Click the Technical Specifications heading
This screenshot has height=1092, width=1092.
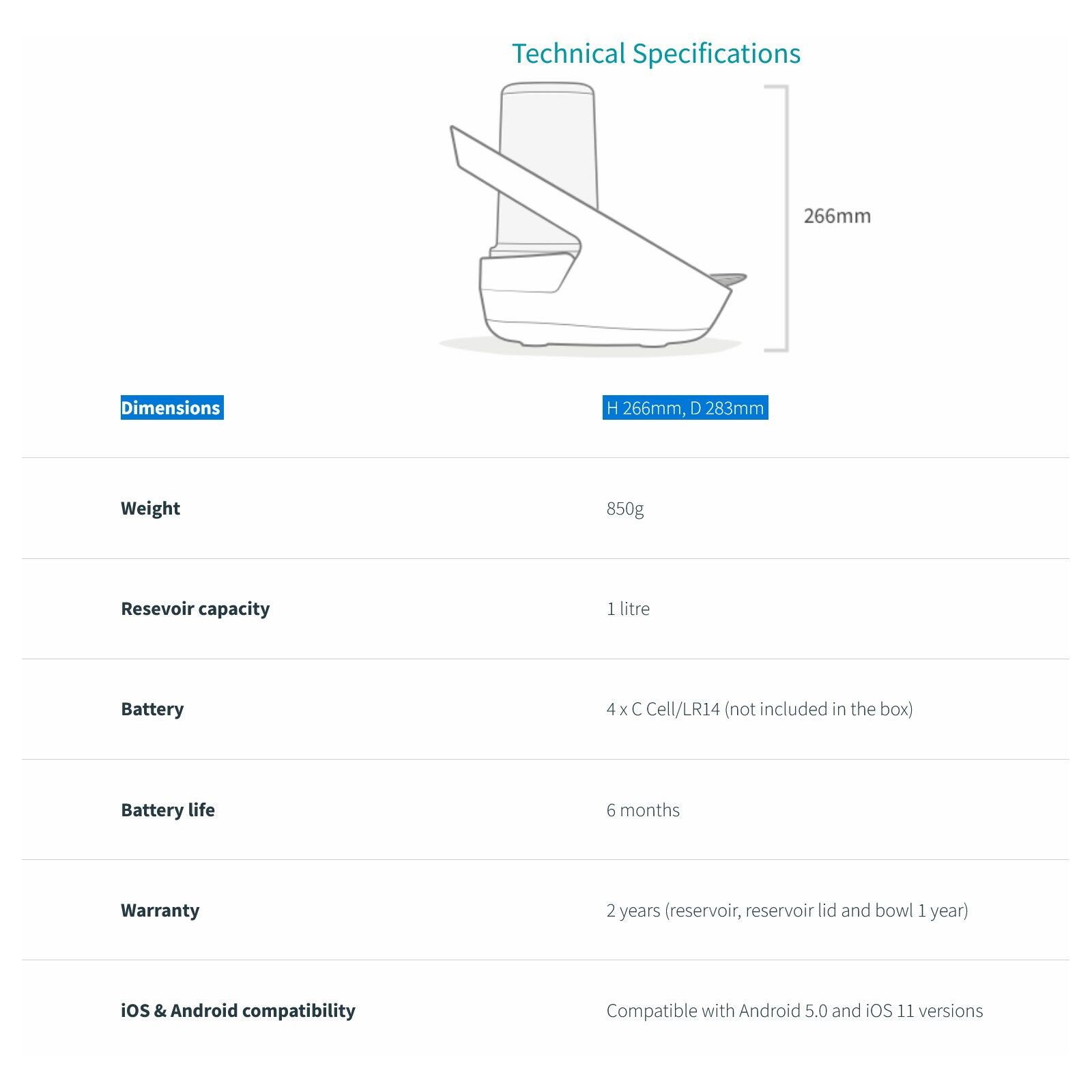[656, 53]
